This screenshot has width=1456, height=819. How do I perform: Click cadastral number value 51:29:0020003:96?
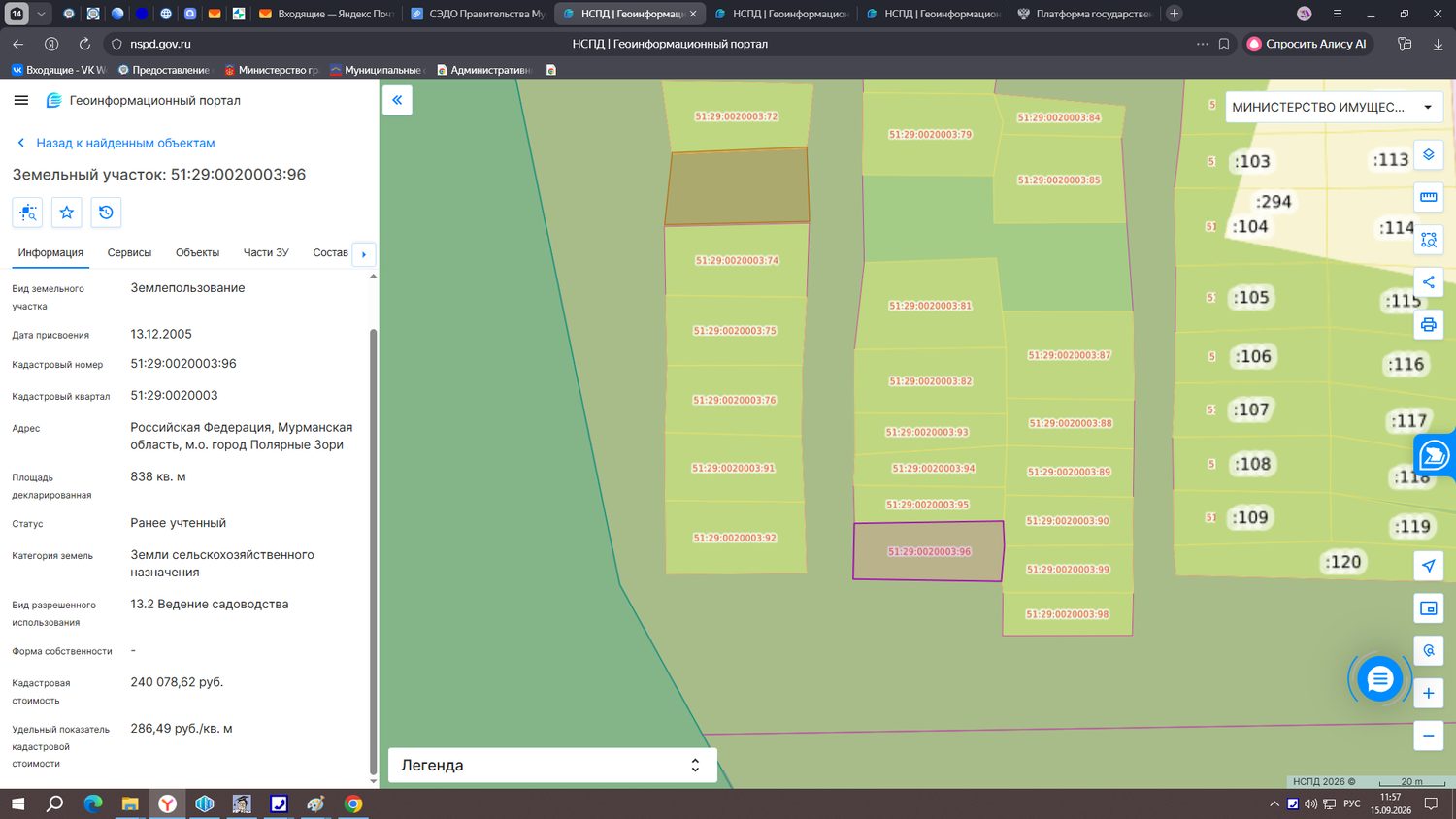pyautogui.click(x=183, y=364)
